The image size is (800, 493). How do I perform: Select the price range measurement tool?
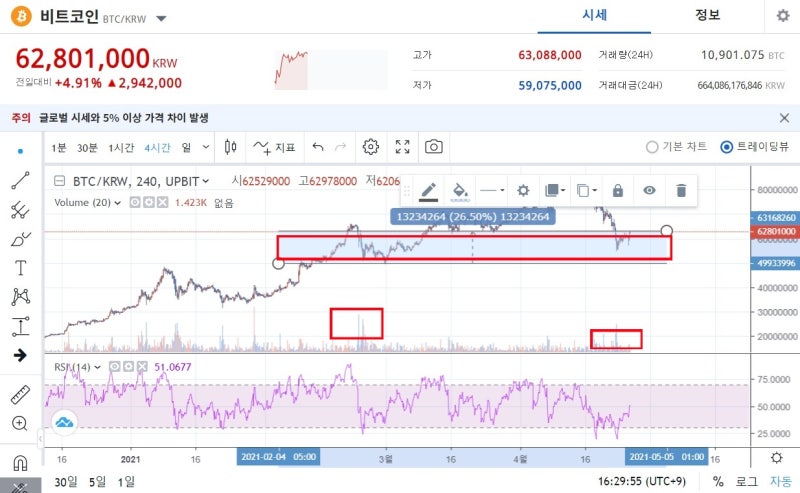20,326
